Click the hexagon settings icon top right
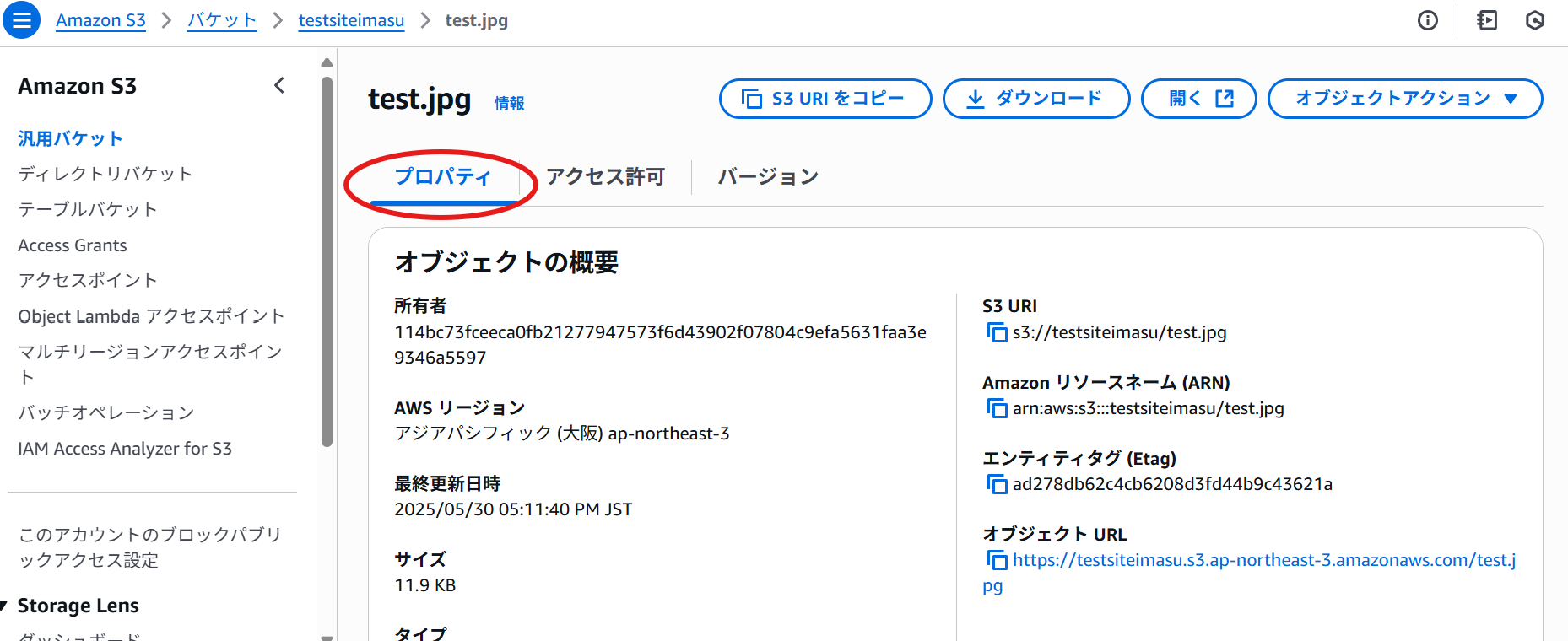The image size is (1568, 641). click(x=1535, y=20)
